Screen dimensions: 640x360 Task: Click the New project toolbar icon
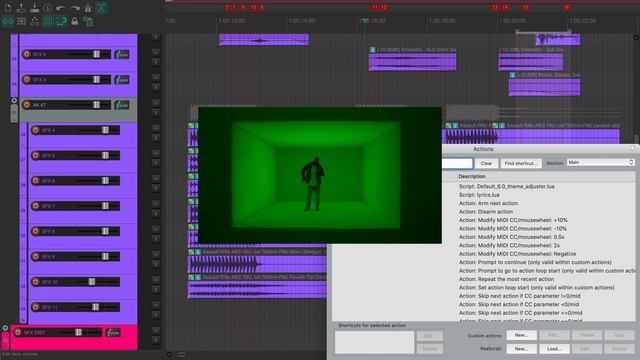tap(8, 8)
